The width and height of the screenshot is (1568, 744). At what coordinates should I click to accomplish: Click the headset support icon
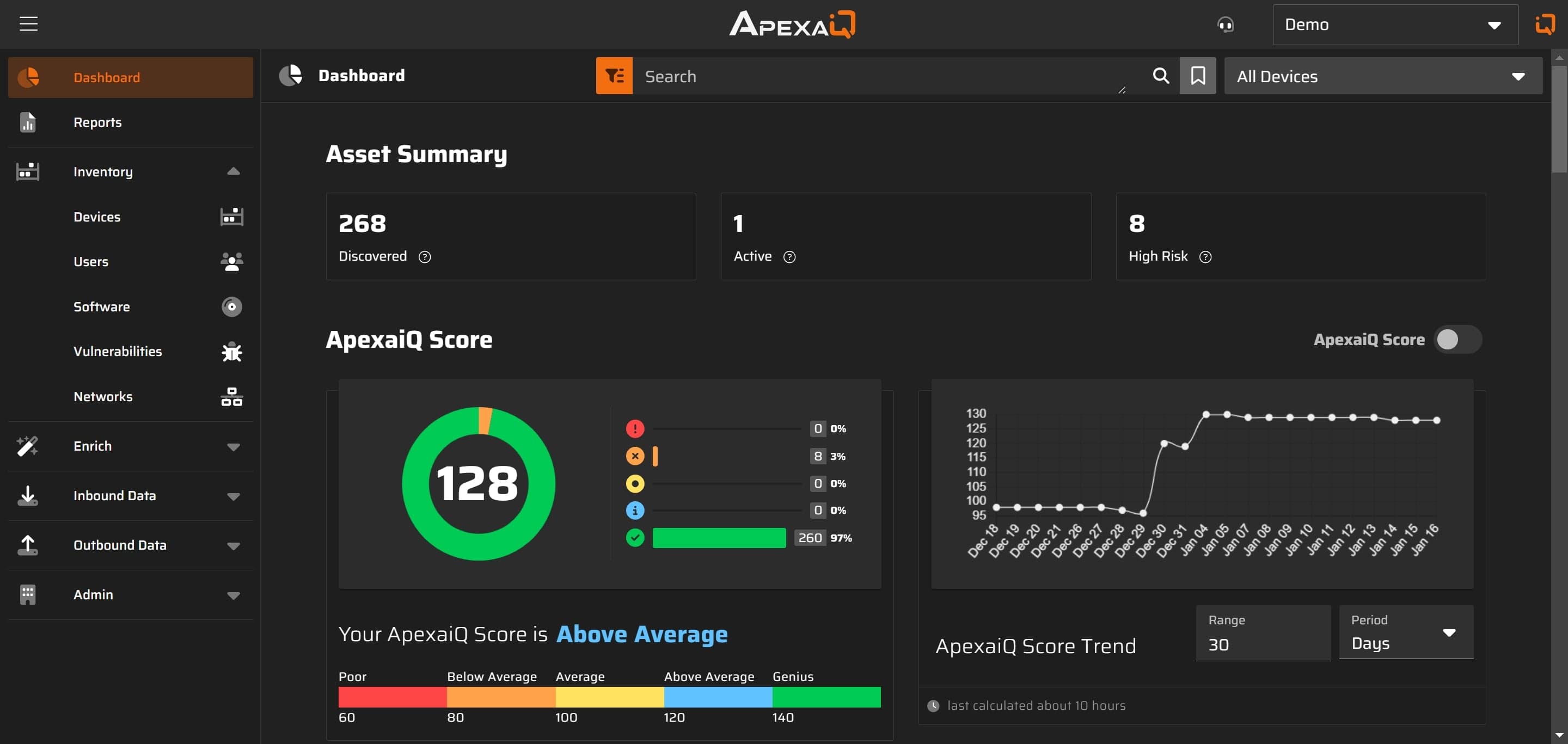(x=1226, y=24)
